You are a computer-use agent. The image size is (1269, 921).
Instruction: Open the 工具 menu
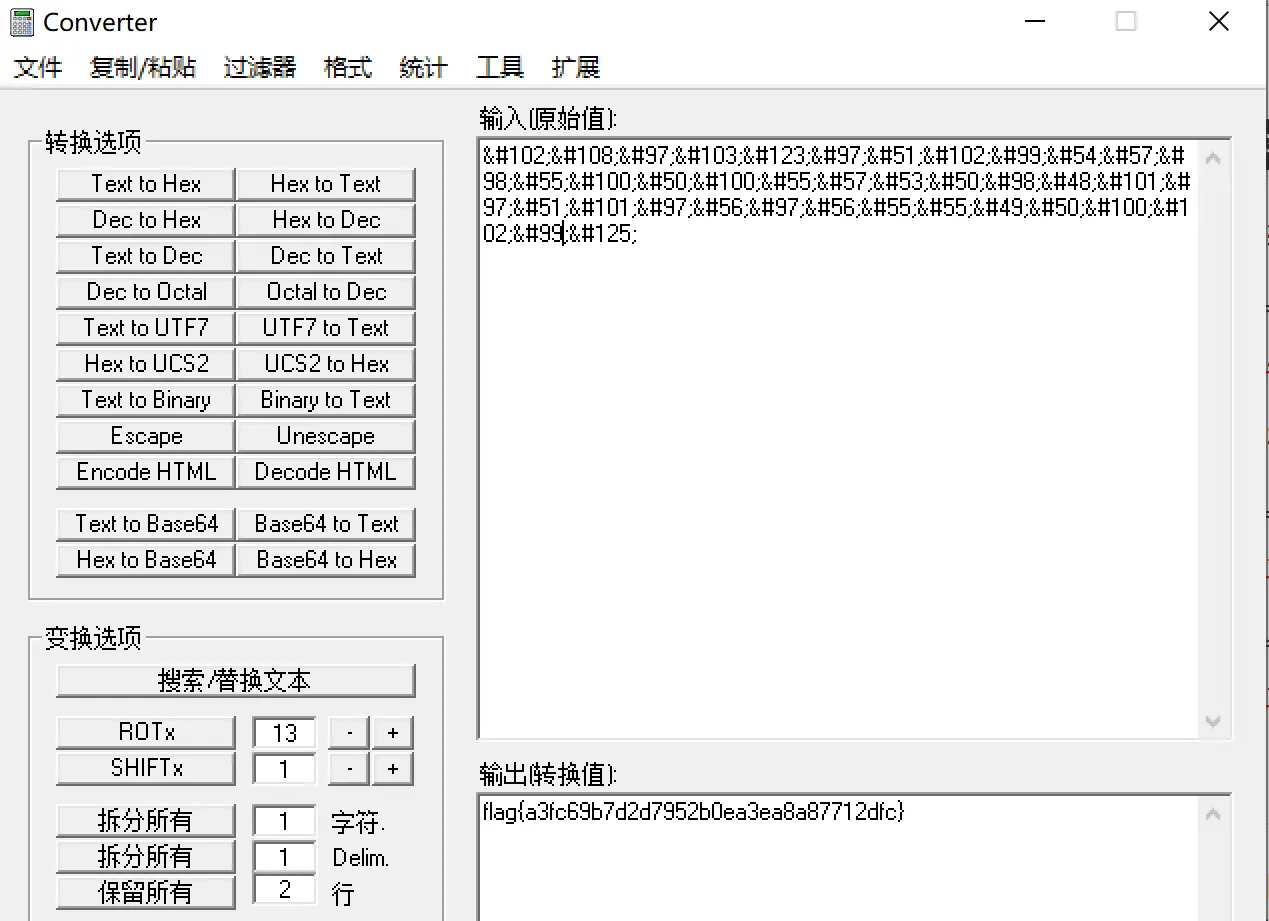[x=499, y=67]
